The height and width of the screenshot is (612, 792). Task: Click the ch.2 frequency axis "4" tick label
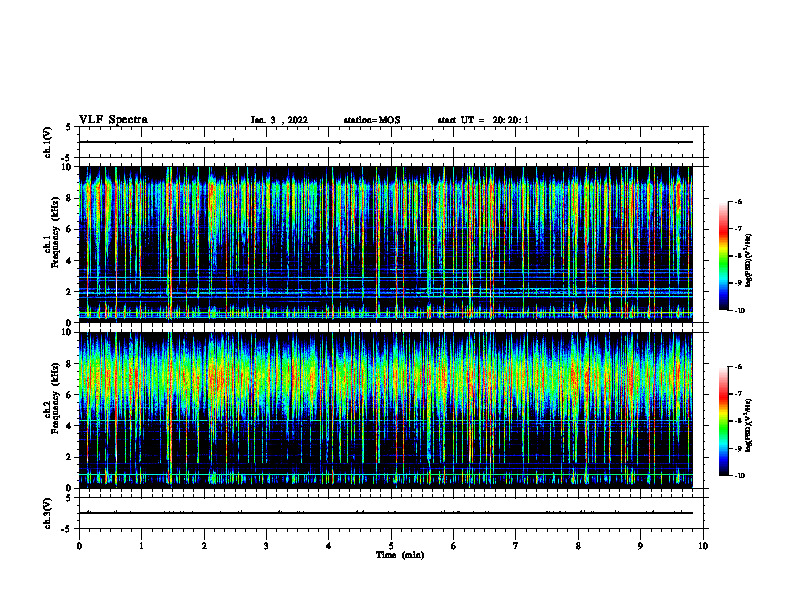[69, 426]
